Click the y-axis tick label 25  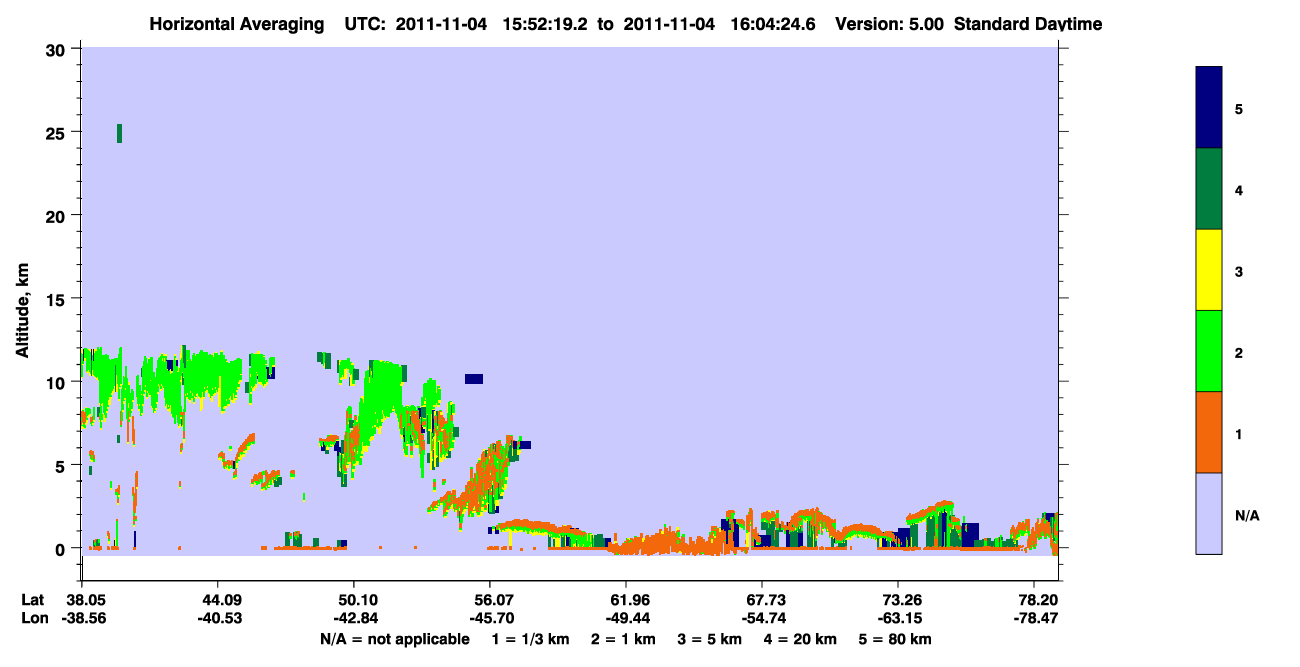pyautogui.click(x=58, y=132)
